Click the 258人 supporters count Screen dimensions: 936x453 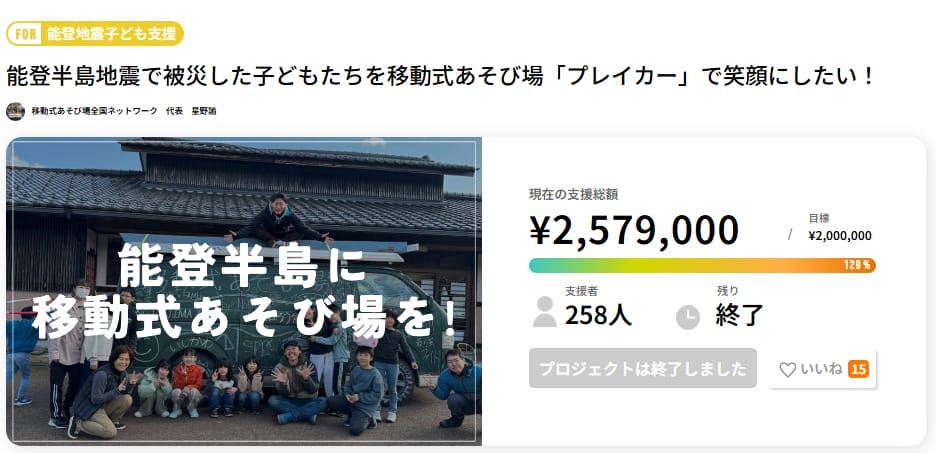point(598,316)
